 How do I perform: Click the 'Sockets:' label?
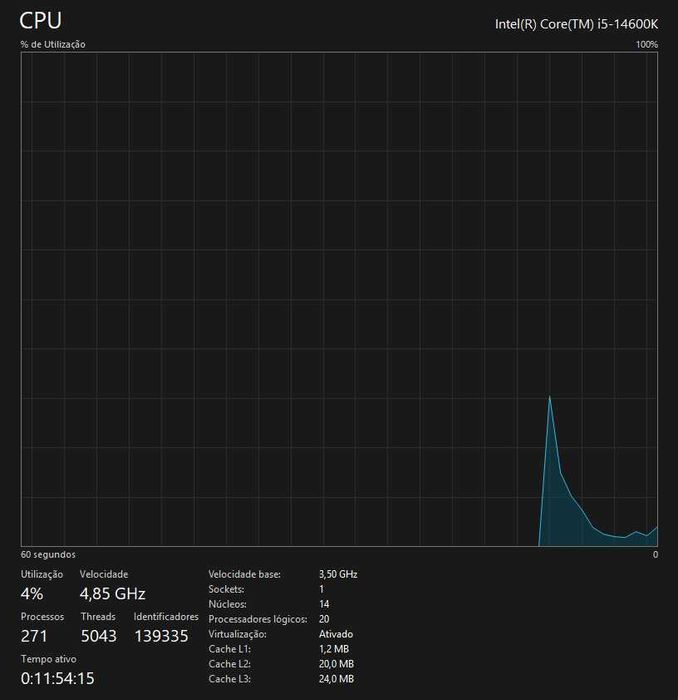(226, 589)
